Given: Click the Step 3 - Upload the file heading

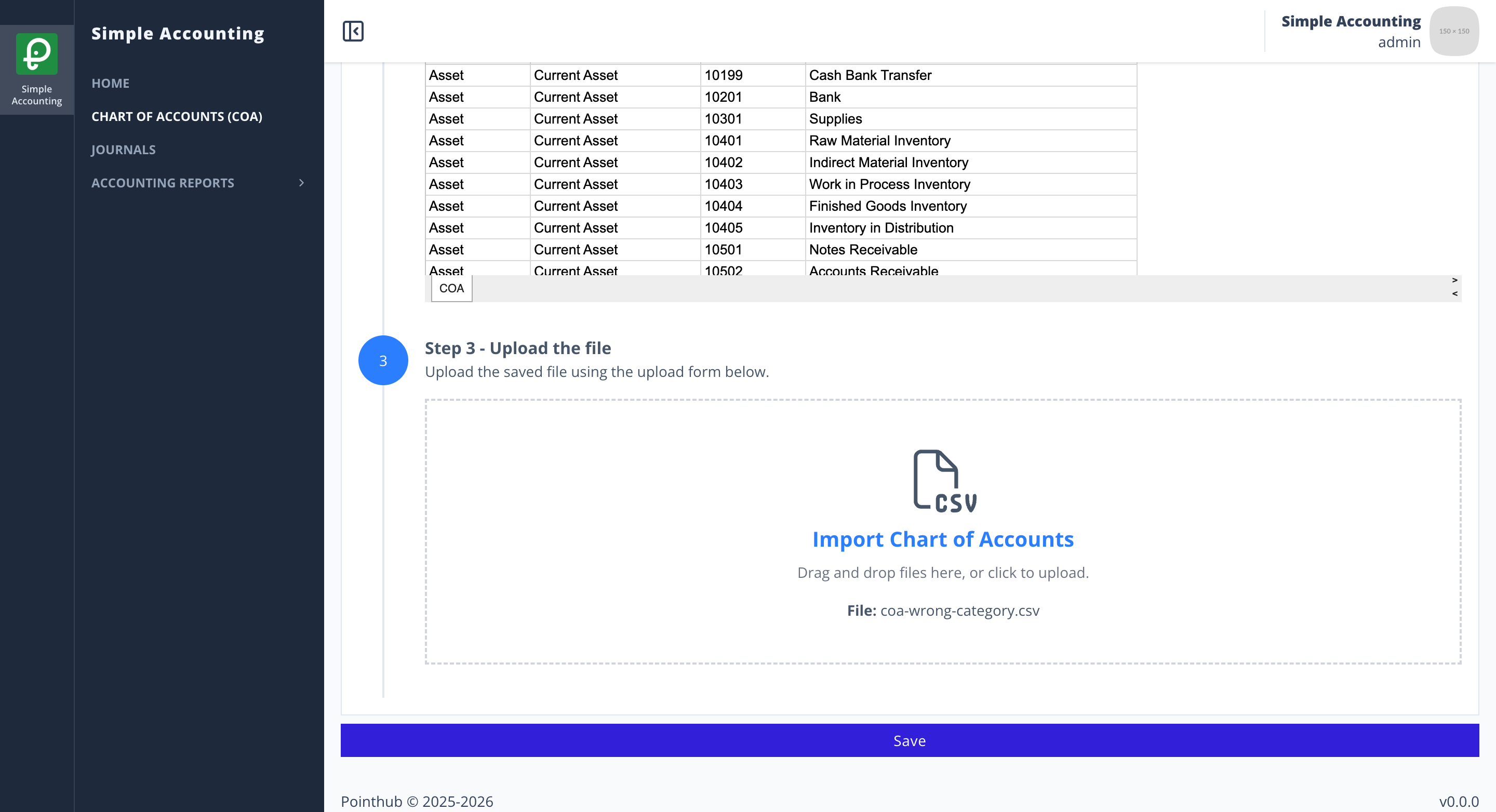Looking at the screenshot, I should (x=517, y=348).
